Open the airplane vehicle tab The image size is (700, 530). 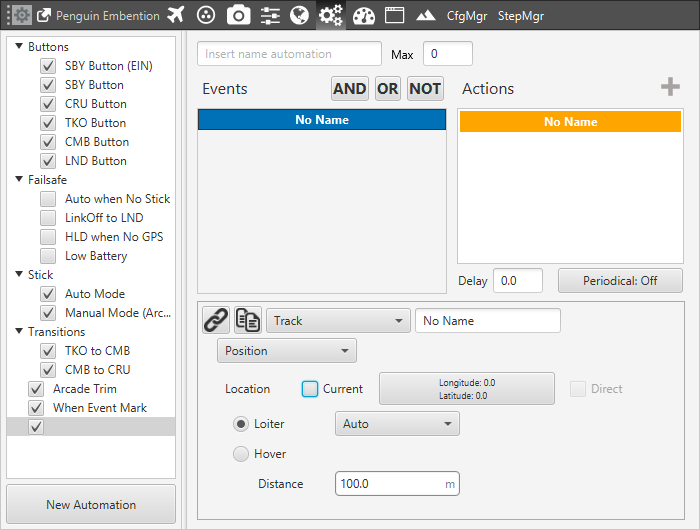pos(176,15)
